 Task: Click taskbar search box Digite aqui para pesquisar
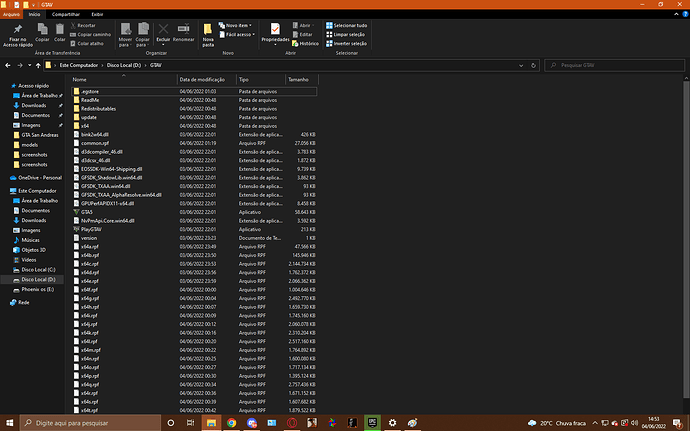(x=91, y=423)
